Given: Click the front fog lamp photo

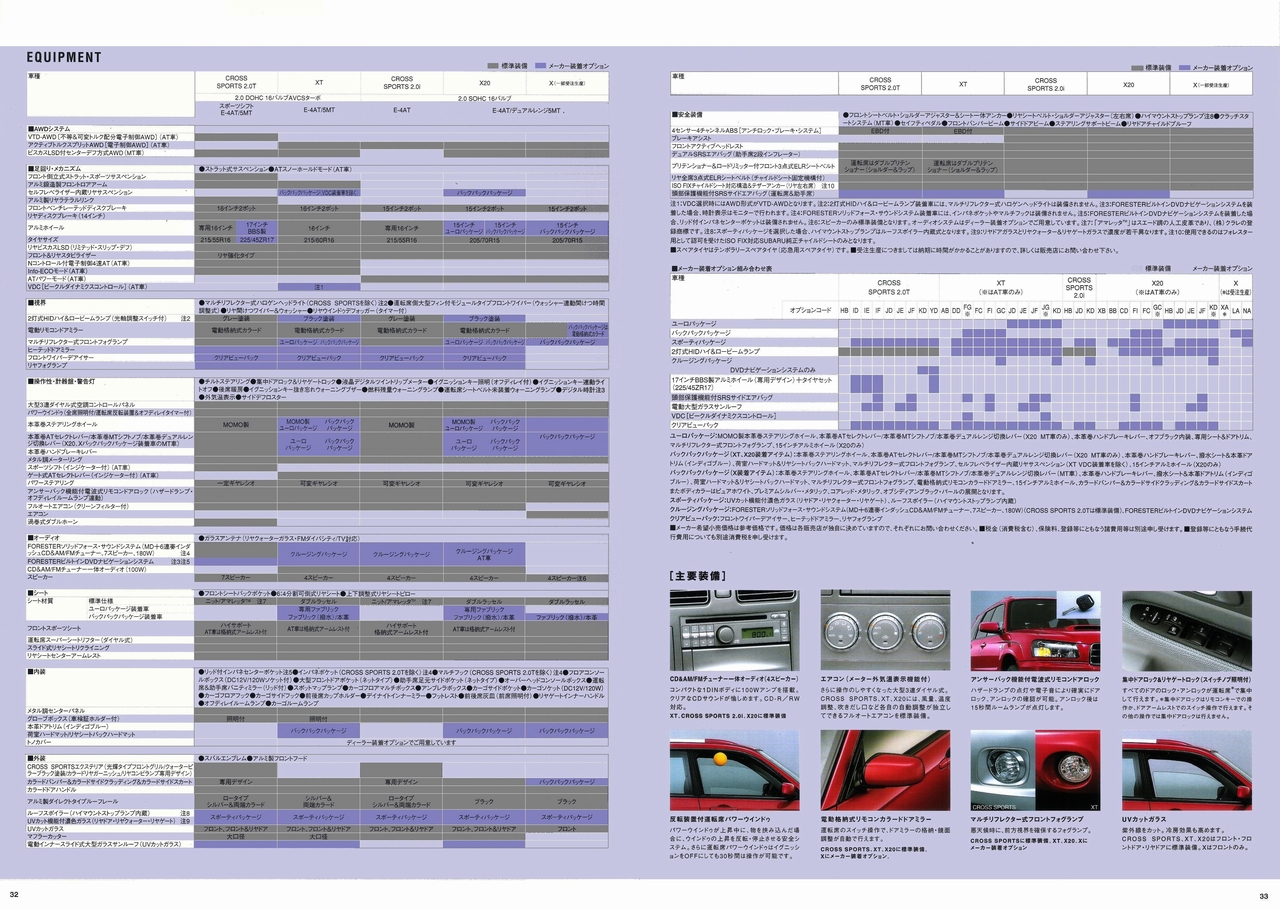Looking at the screenshot, I should (1034, 770).
